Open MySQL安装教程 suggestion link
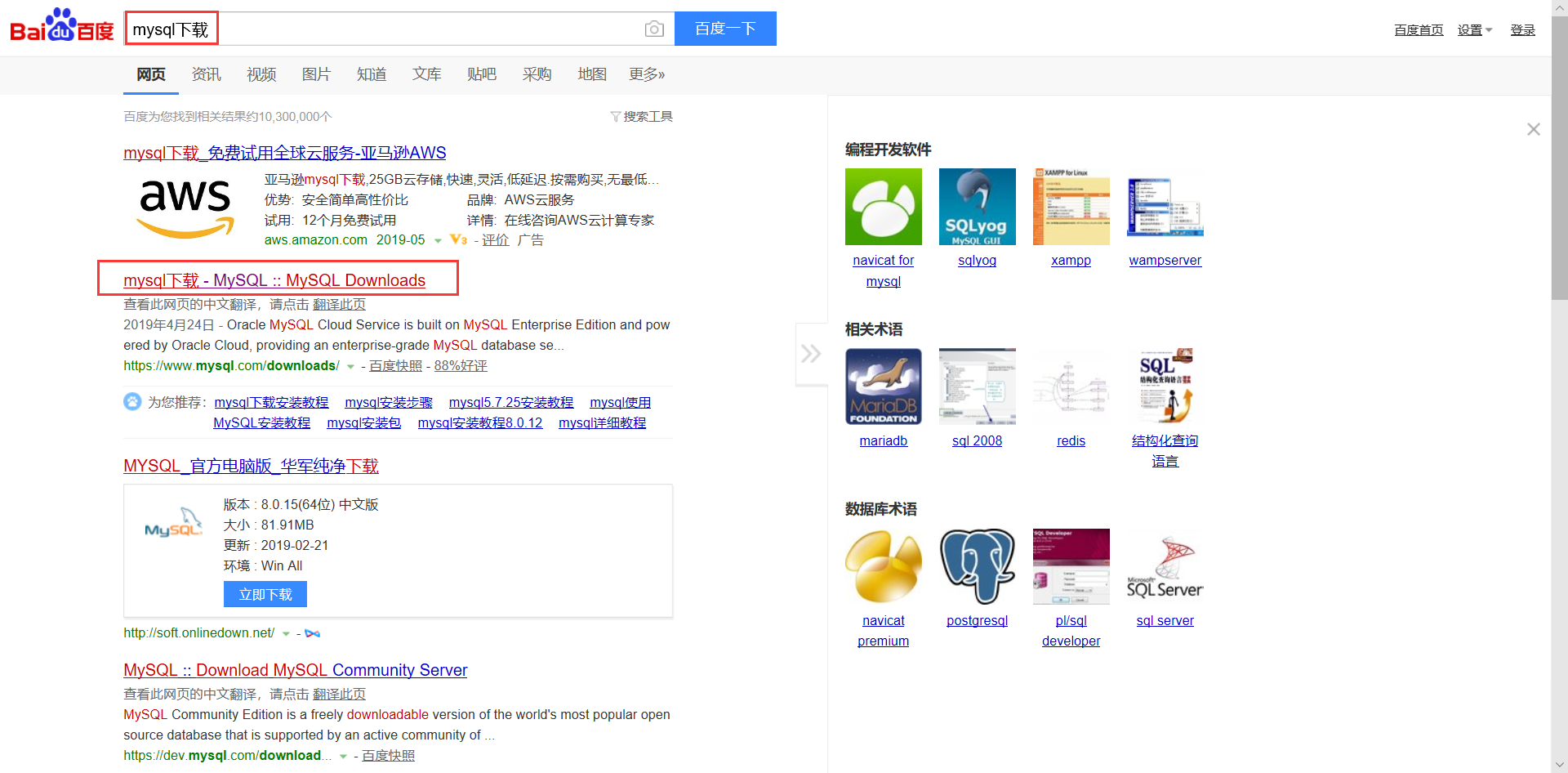The width and height of the screenshot is (1568, 773). click(262, 422)
